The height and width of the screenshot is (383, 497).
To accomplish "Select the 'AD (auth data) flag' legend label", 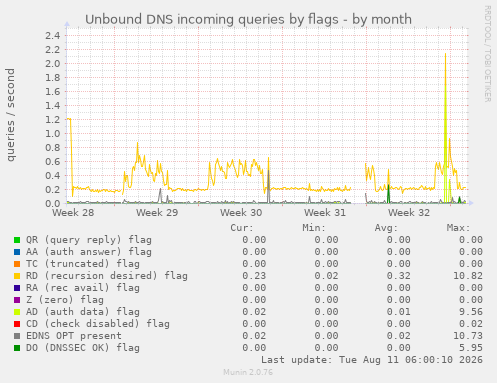I will [x=83, y=312].
